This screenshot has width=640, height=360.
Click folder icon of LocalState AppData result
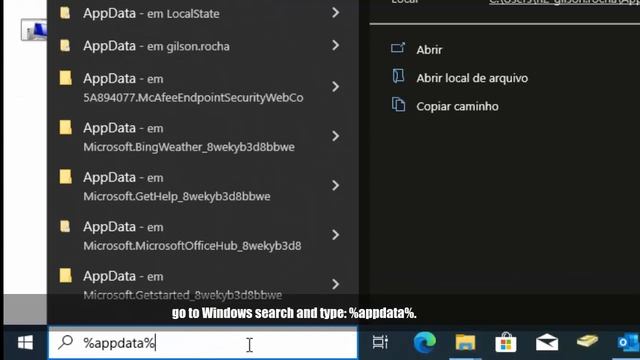click(x=65, y=13)
